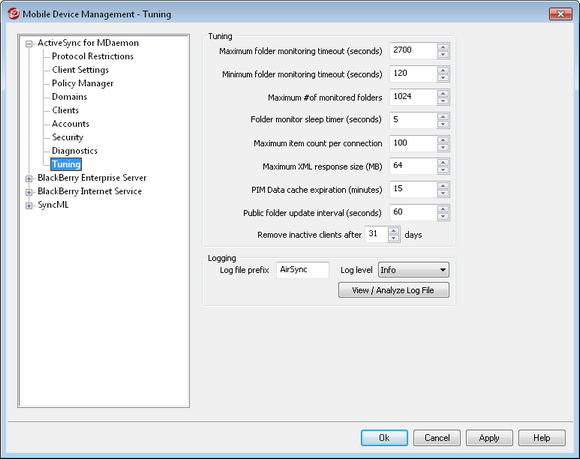Decrease folder monitor sleep timer
Viewport: 580px width, 459px height.
tap(443, 125)
